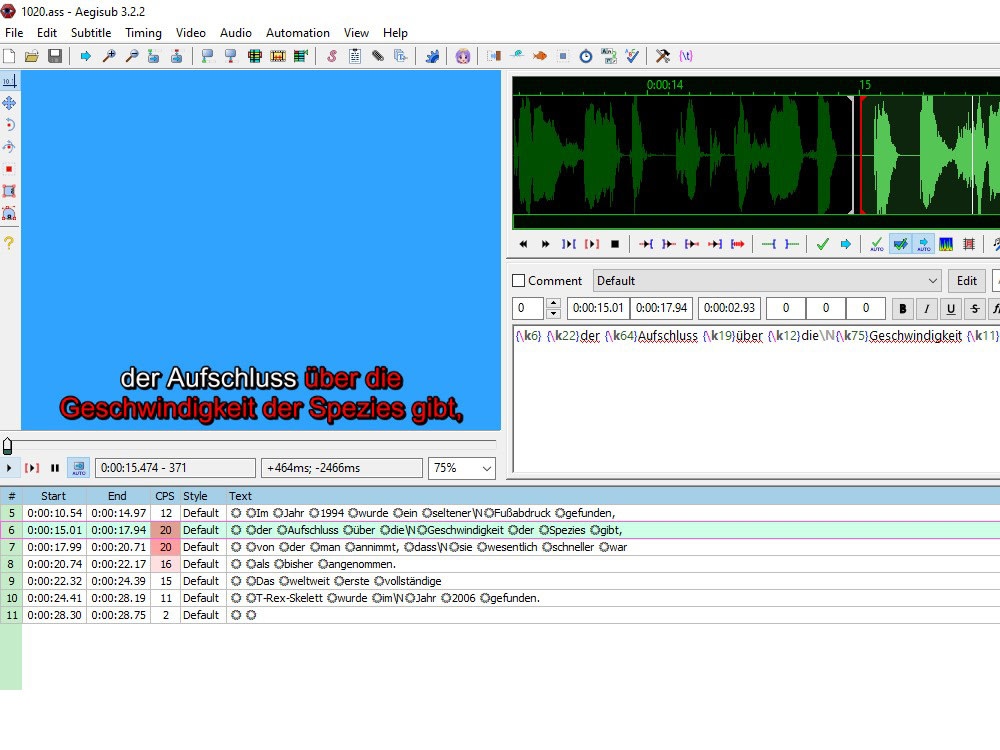
Task: Toggle Comment checkbox
Action: click(x=518, y=281)
